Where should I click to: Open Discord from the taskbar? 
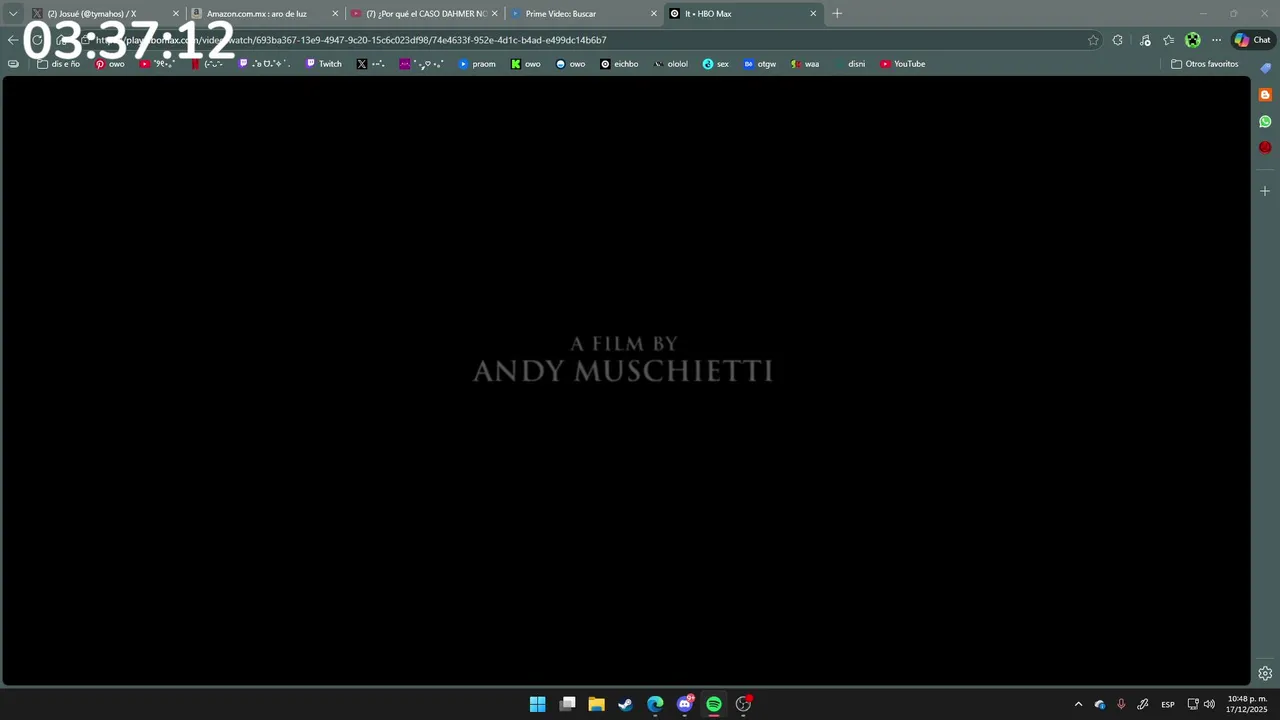pos(685,704)
